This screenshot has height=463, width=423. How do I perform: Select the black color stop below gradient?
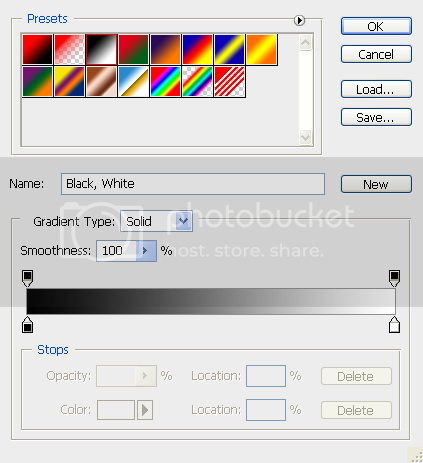click(x=27, y=325)
